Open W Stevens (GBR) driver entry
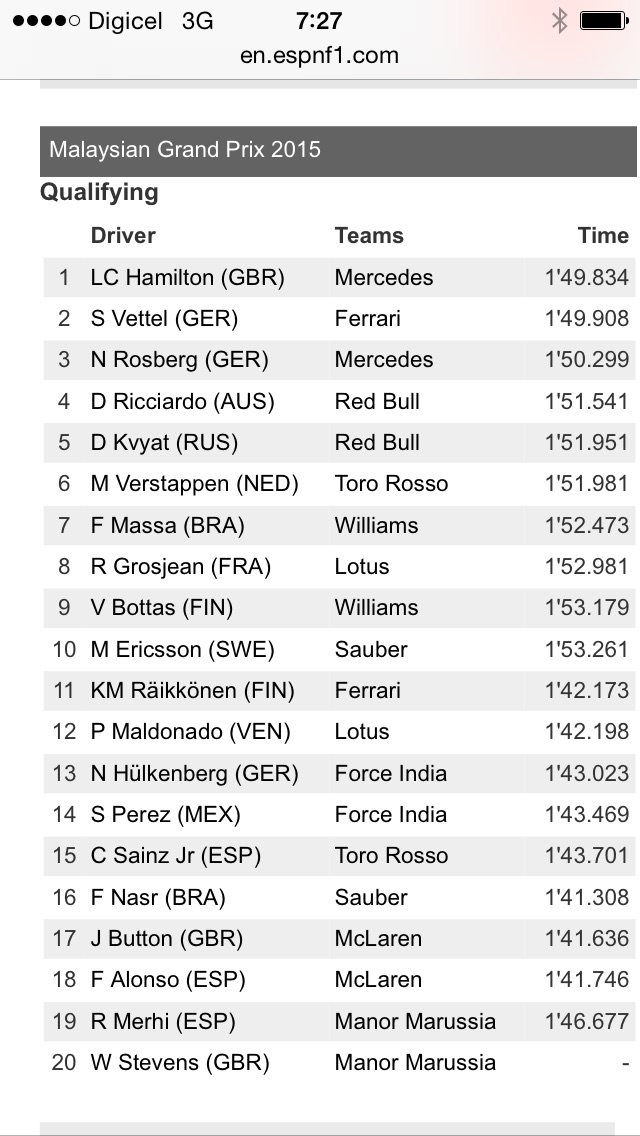This screenshot has width=640, height=1136. (x=180, y=1062)
